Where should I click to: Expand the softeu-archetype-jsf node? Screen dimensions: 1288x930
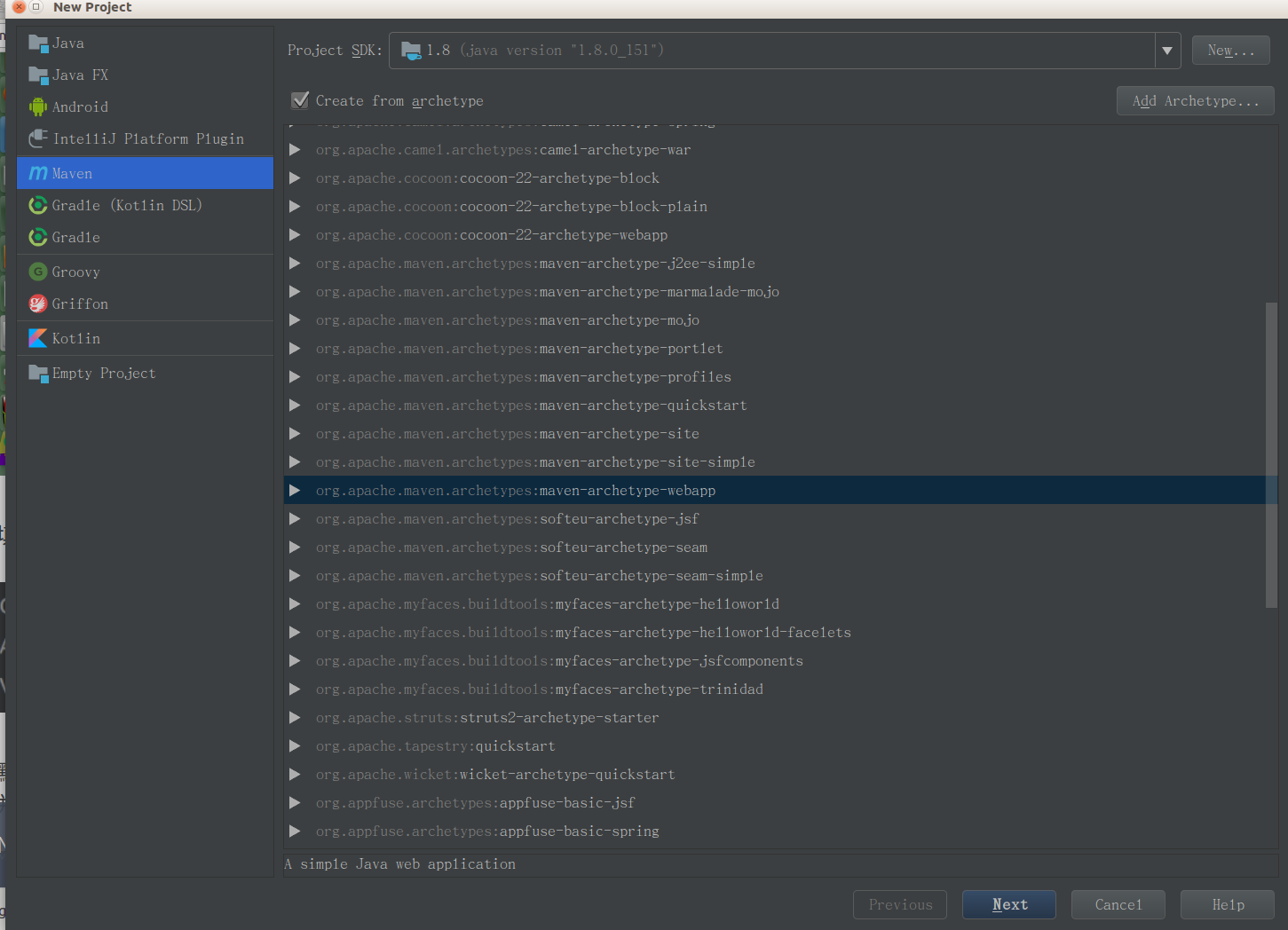click(295, 519)
